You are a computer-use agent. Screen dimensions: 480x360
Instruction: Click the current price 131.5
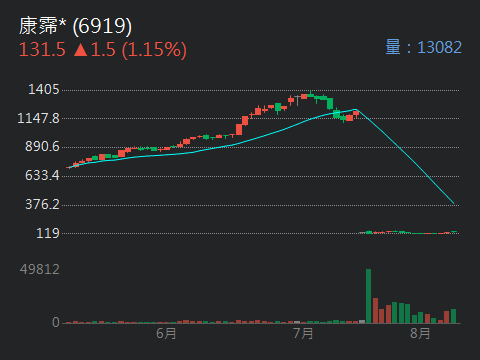42,50
